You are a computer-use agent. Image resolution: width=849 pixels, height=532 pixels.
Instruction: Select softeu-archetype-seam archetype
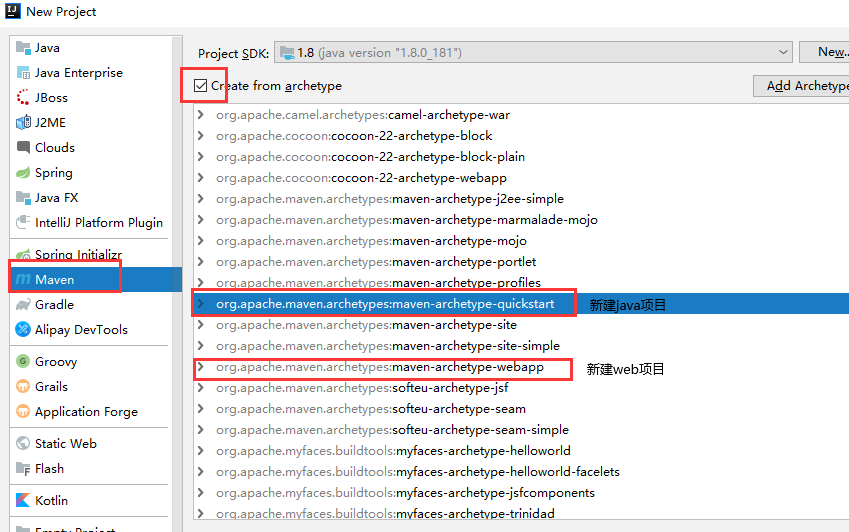click(371, 409)
